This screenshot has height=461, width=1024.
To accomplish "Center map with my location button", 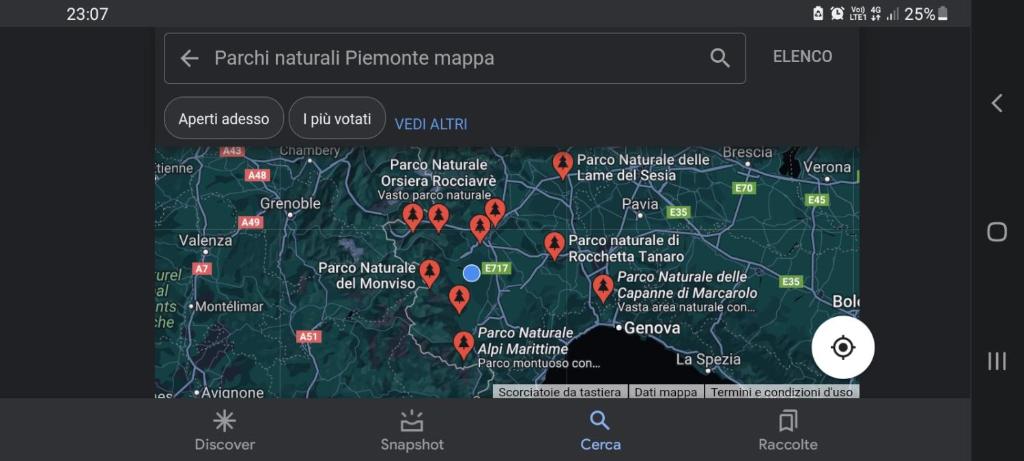I will 842,347.
